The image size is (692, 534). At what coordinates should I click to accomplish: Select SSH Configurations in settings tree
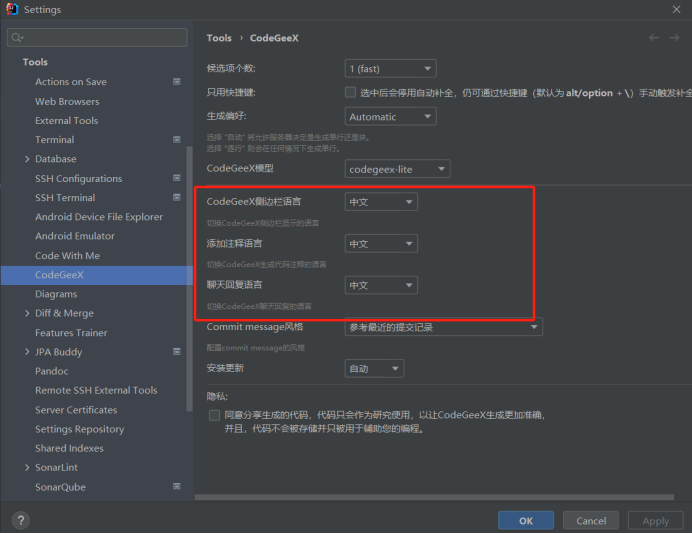pos(79,178)
